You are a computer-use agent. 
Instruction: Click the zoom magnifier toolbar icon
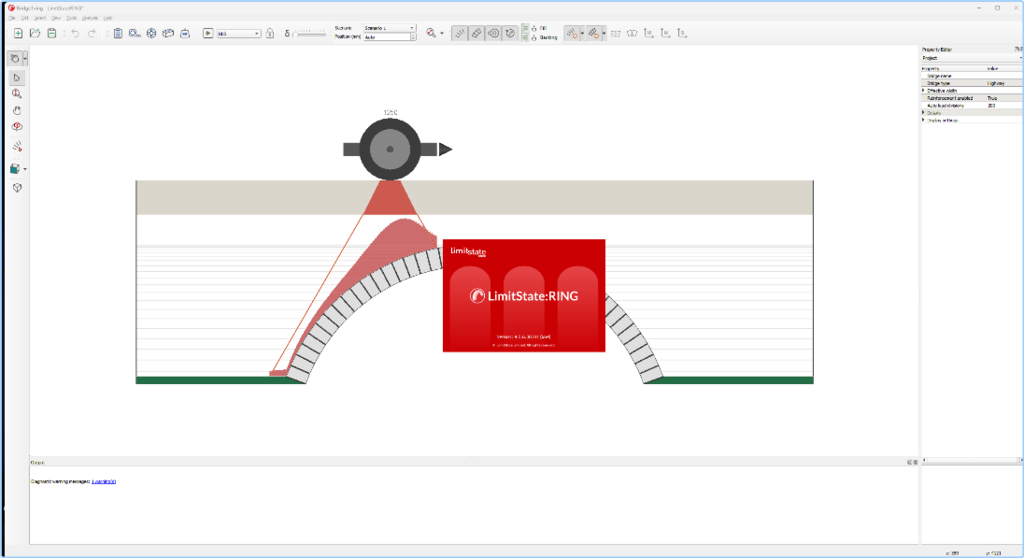430,33
